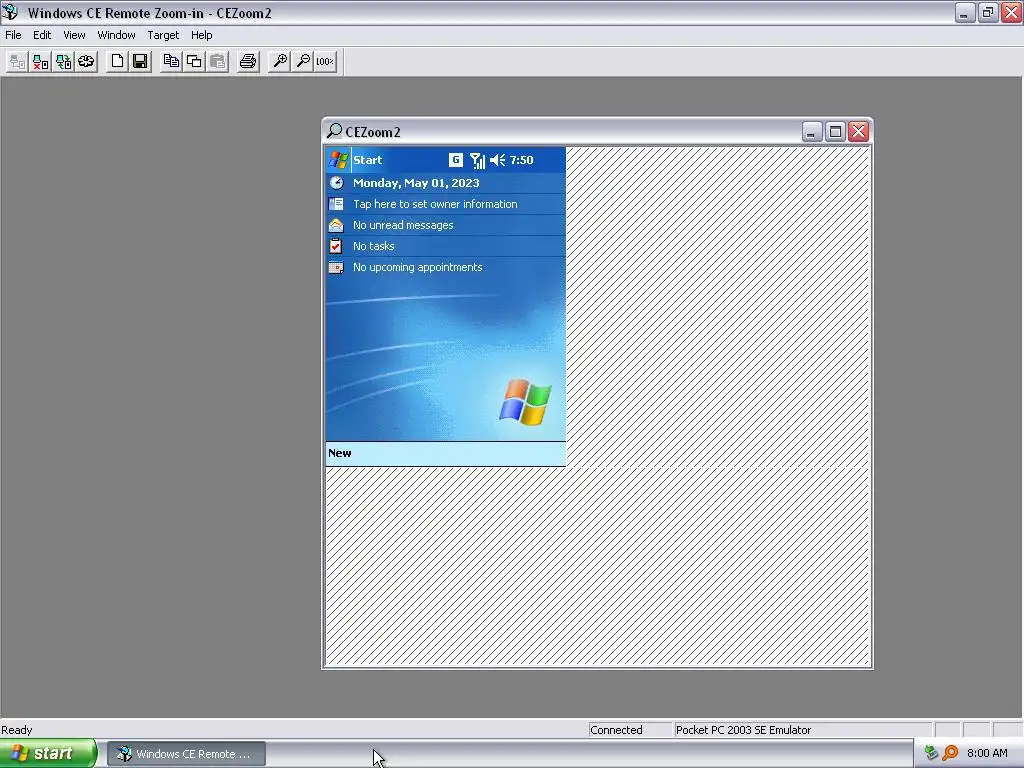1024x768 pixels.
Task: Click the 8:00 AM system clock
Action: (987, 754)
